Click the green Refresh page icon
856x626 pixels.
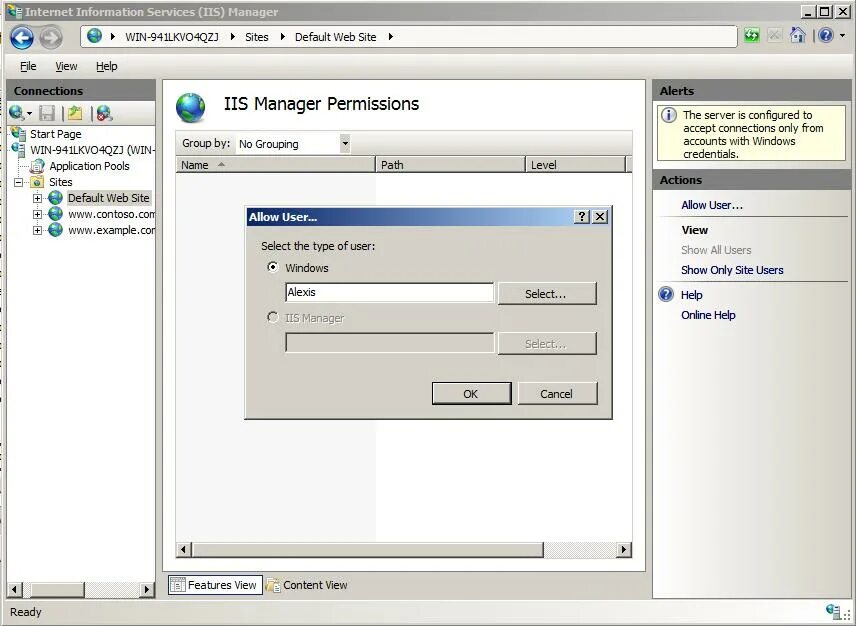point(752,36)
